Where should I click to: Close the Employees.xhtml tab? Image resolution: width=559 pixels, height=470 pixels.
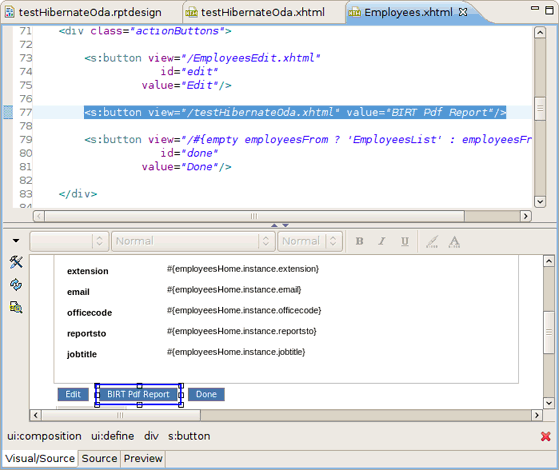(x=463, y=12)
